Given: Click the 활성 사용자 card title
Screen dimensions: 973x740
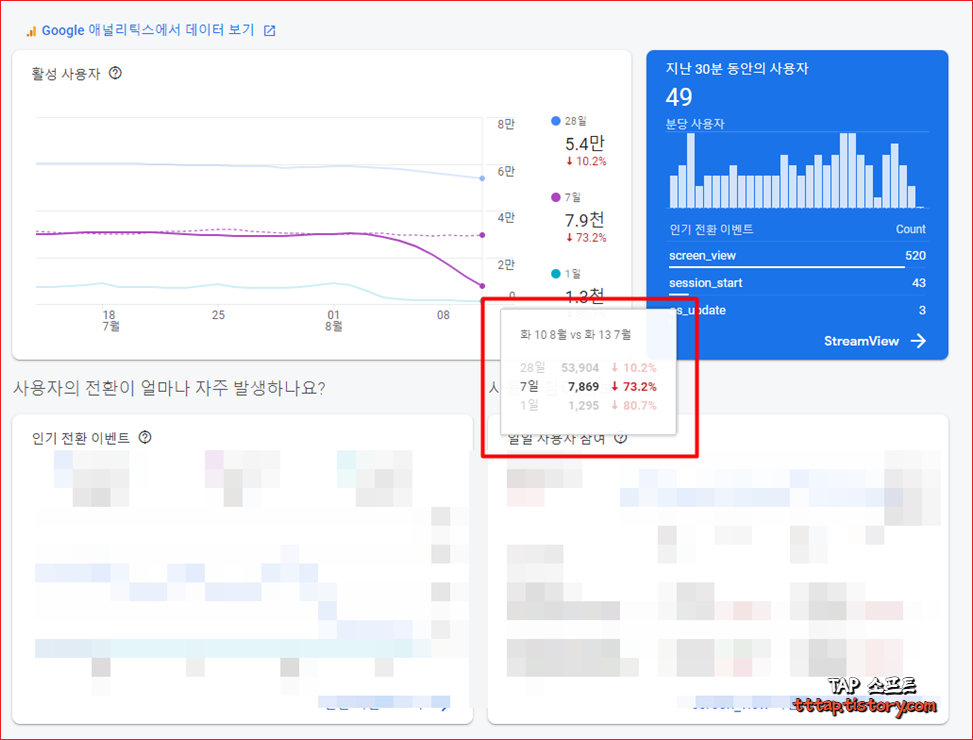Looking at the screenshot, I should [66, 74].
